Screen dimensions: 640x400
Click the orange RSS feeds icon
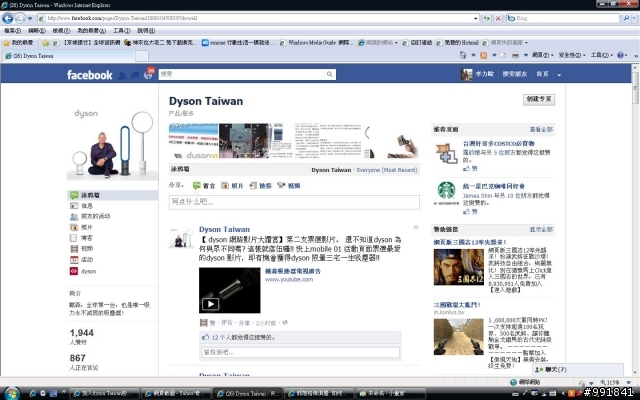(x=484, y=55)
